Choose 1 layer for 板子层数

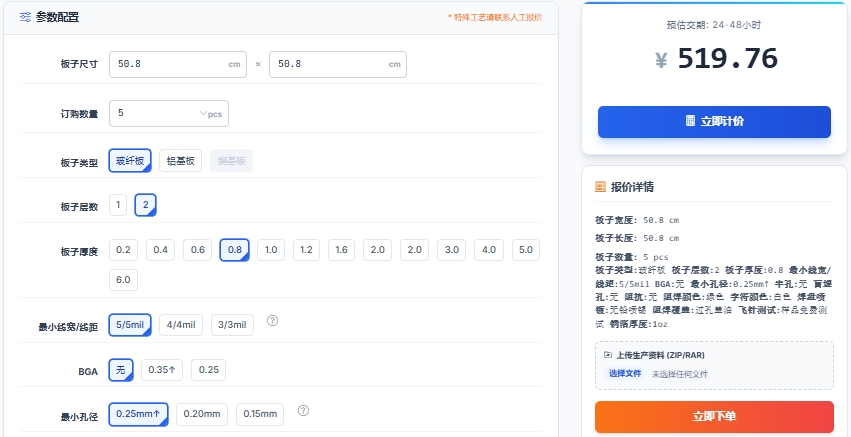pyautogui.click(x=119, y=205)
